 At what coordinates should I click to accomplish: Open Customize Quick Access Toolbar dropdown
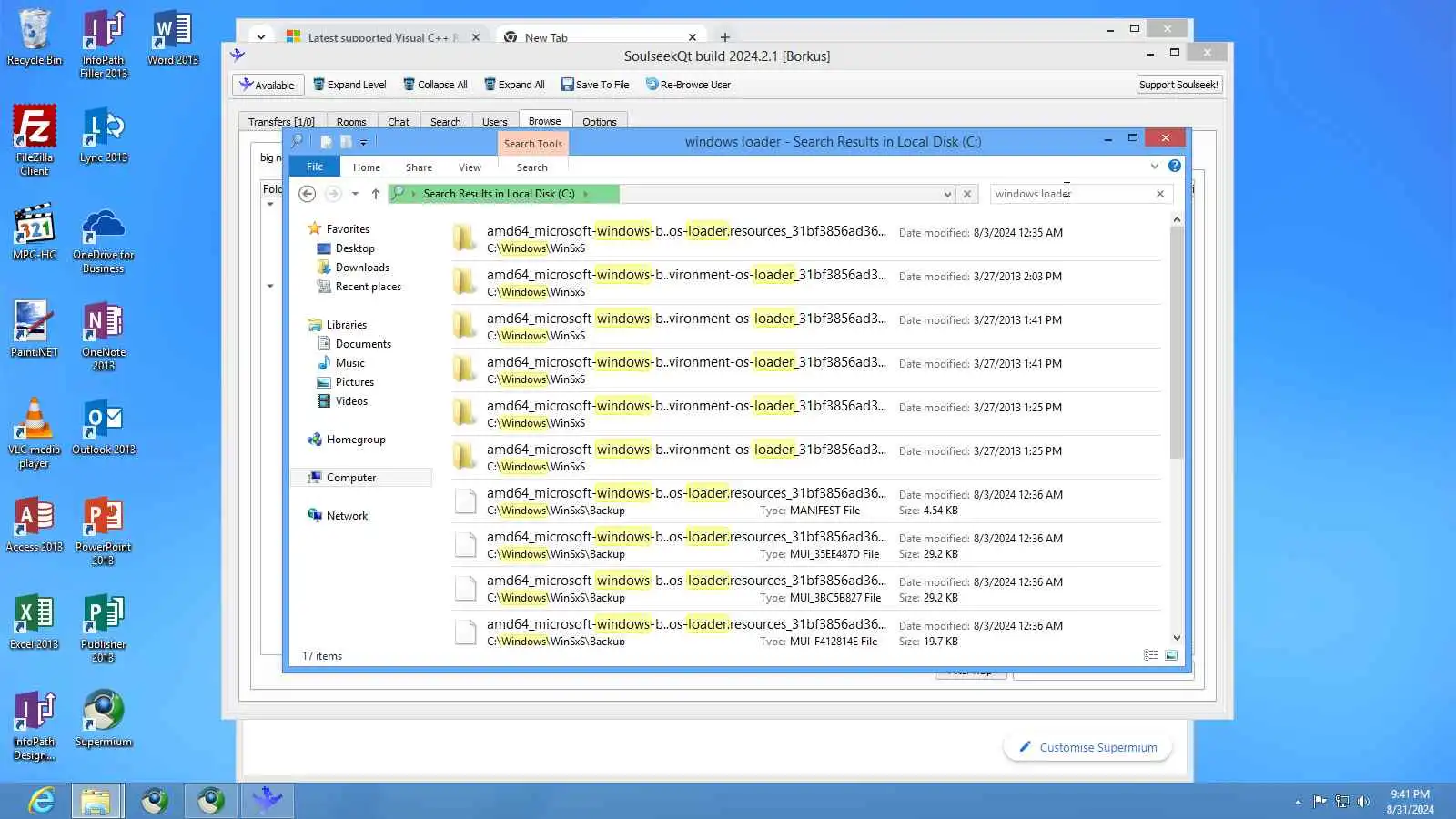pos(363,142)
